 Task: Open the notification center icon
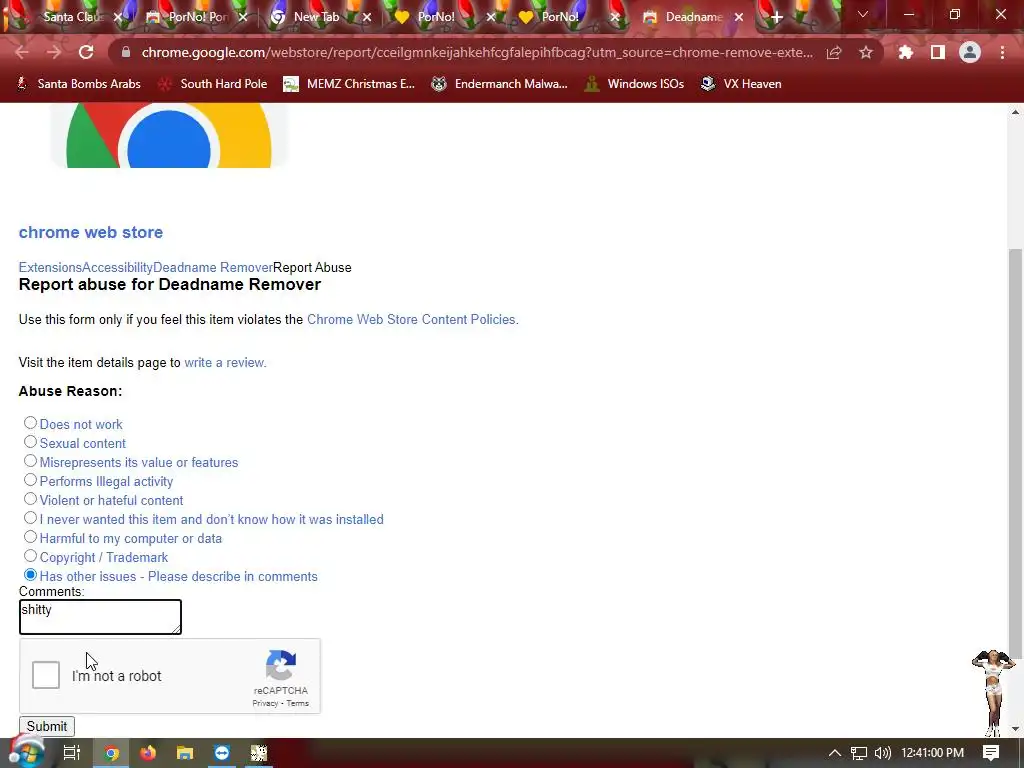pyautogui.click(x=991, y=753)
